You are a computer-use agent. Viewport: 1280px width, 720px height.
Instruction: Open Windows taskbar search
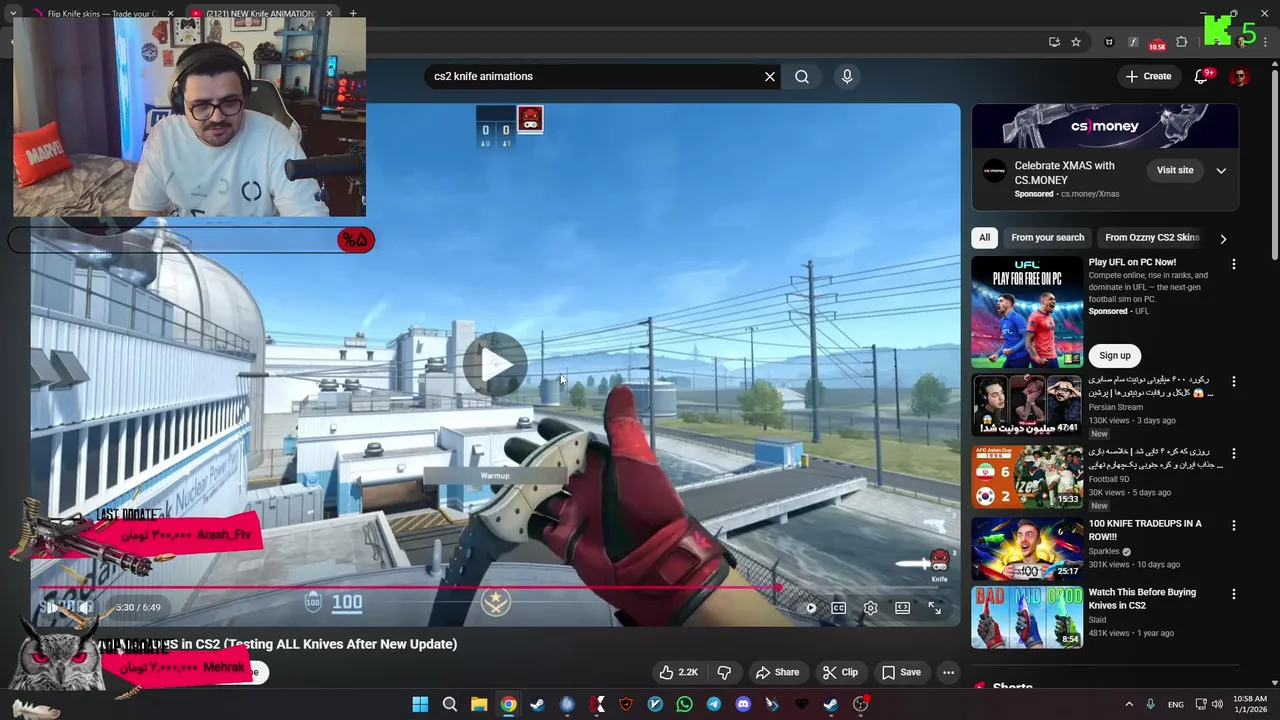[449, 704]
